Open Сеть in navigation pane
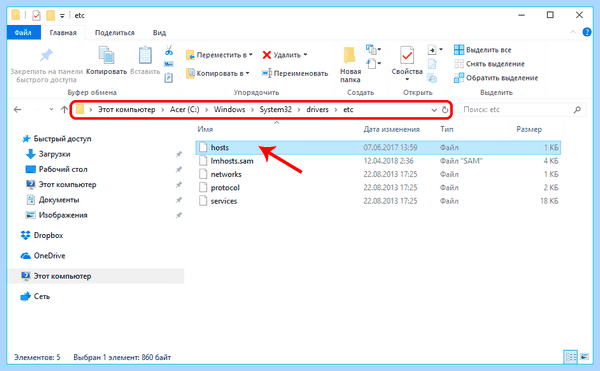This screenshot has height=371, width=600. [35, 296]
